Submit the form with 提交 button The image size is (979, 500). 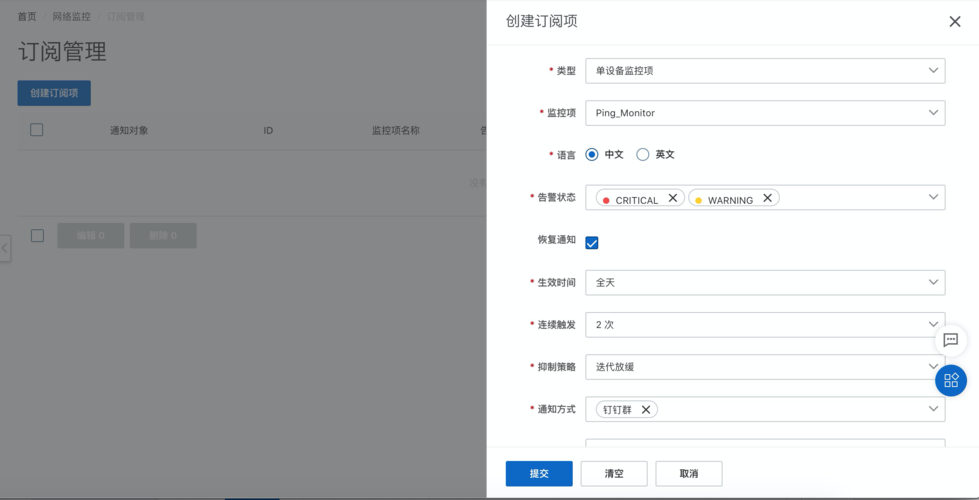(x=539, y=473)
